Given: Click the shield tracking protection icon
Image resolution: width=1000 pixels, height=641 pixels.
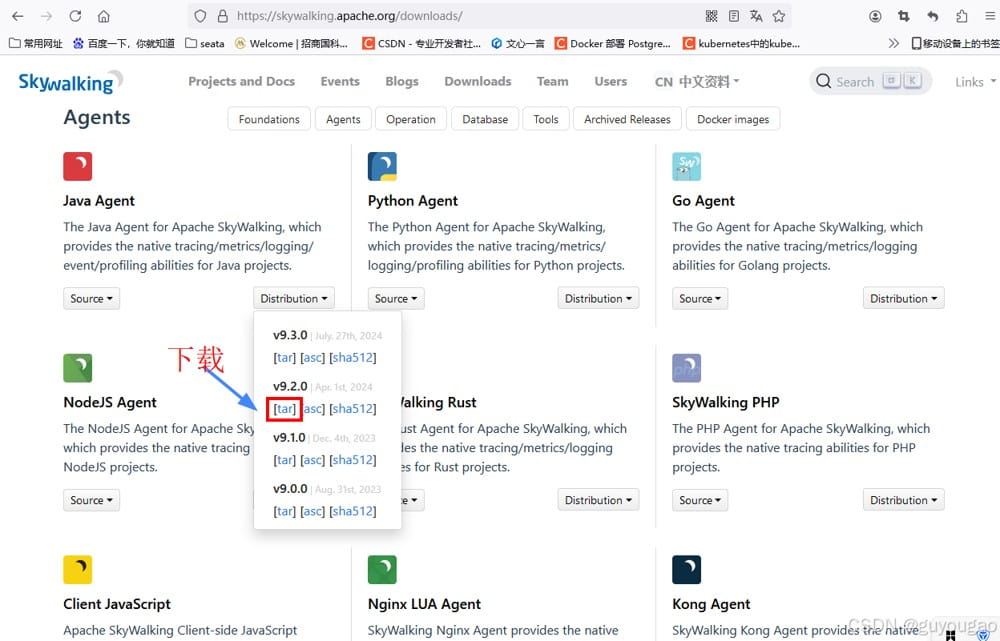Looking at the screenshot, I should pos(200,16).
